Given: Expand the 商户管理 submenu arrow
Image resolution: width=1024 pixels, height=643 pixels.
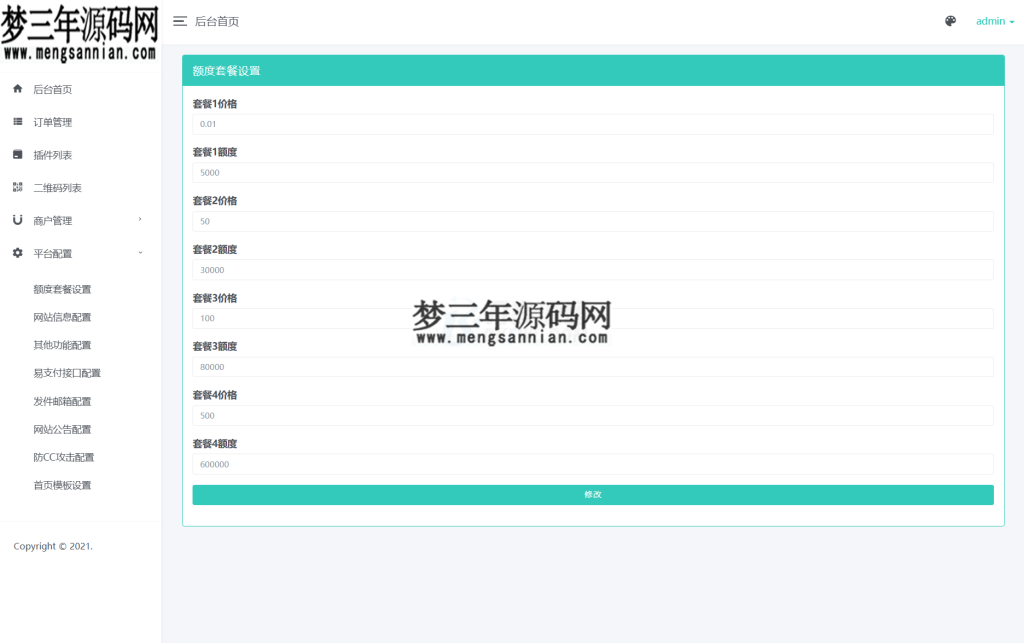Looking at the screenshot, I should coord(140,219).
